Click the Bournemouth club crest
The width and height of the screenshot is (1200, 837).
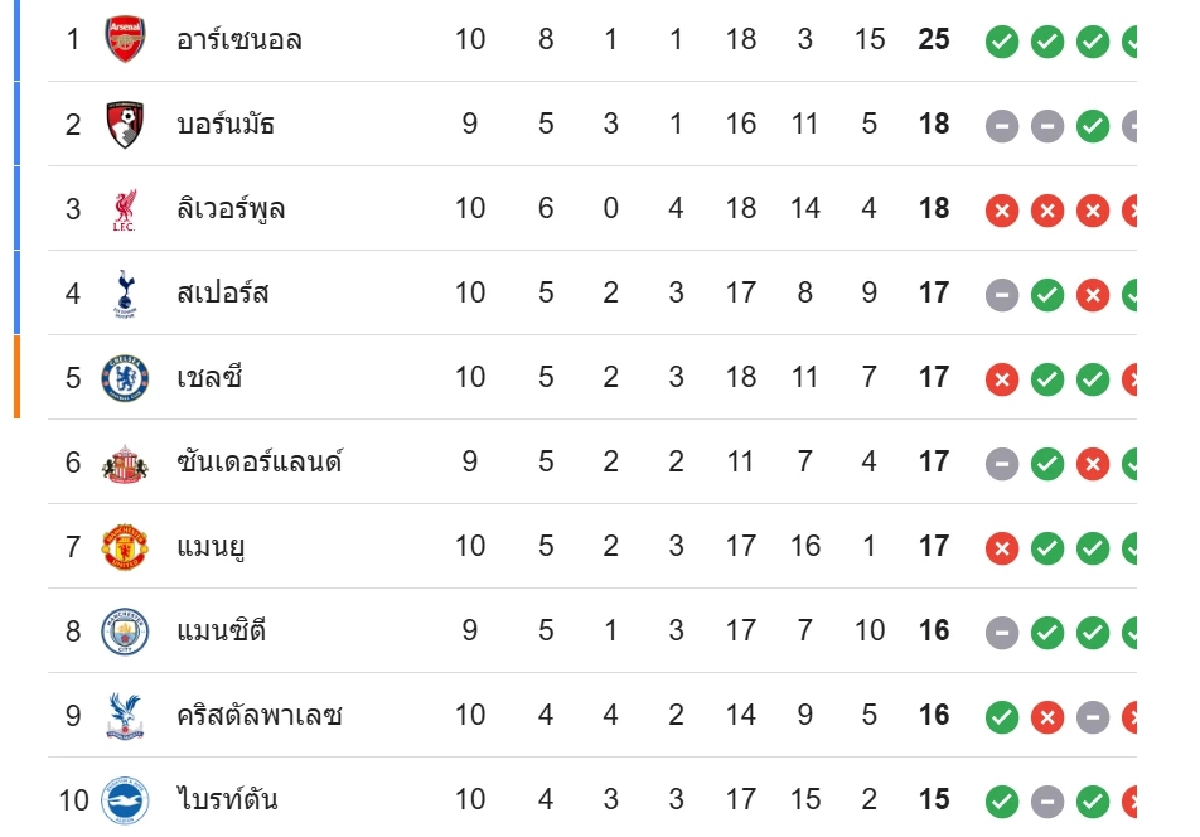(125, 125)
